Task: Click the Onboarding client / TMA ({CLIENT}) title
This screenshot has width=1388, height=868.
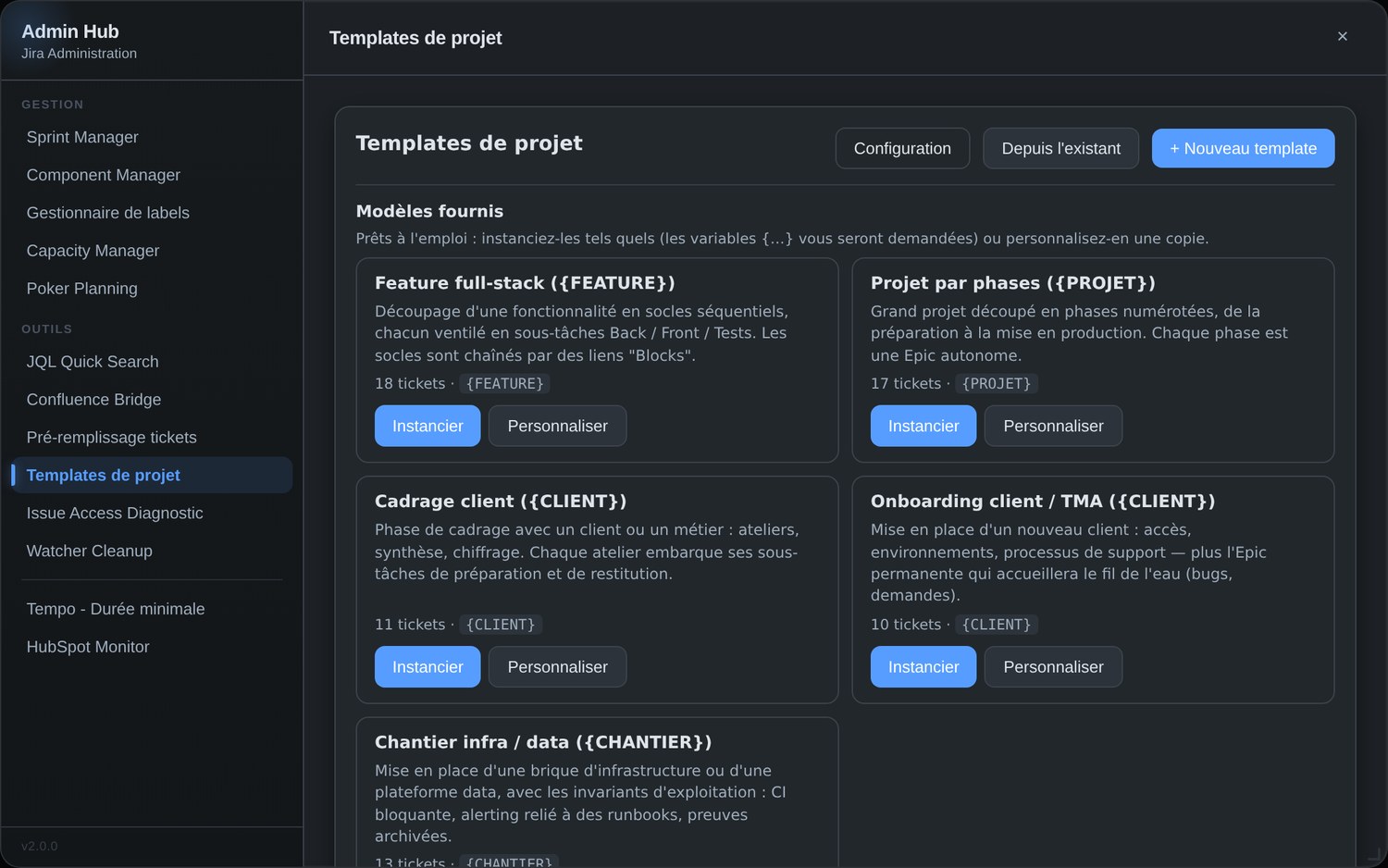Action: 1043,502
